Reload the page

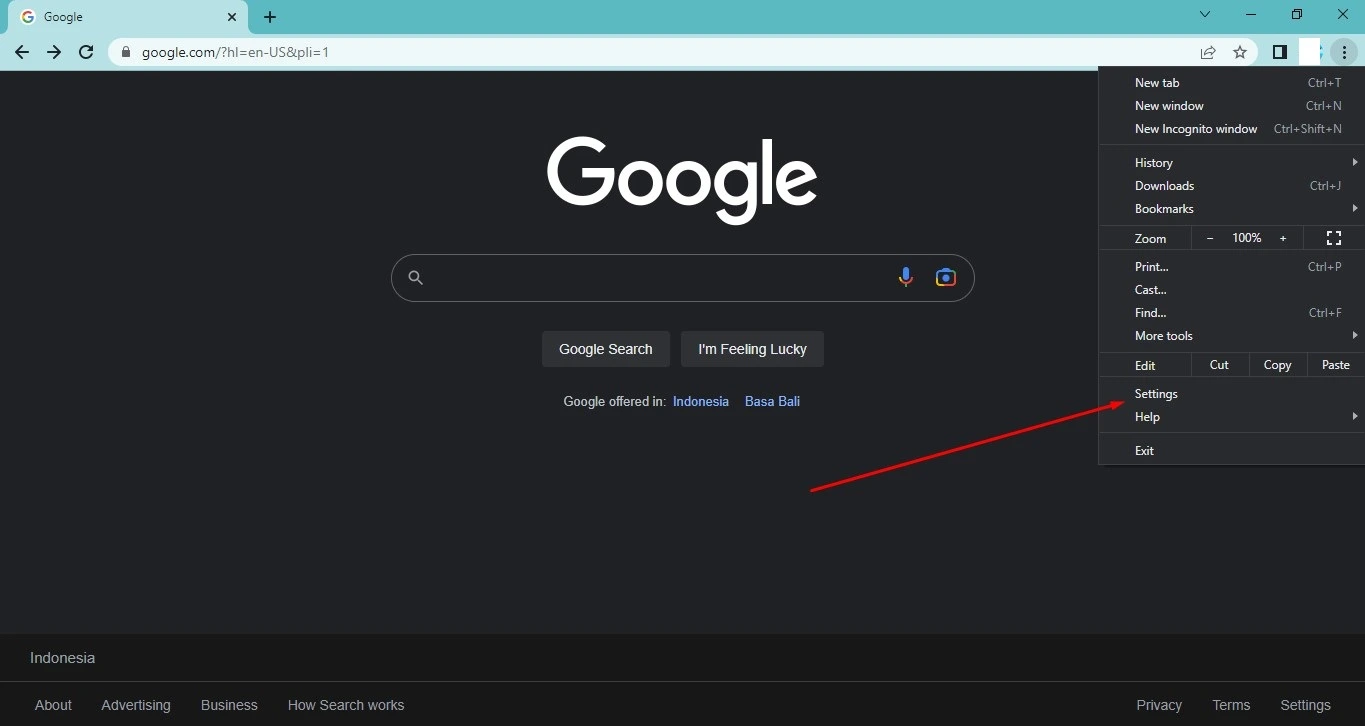click(x=86, y=52)
